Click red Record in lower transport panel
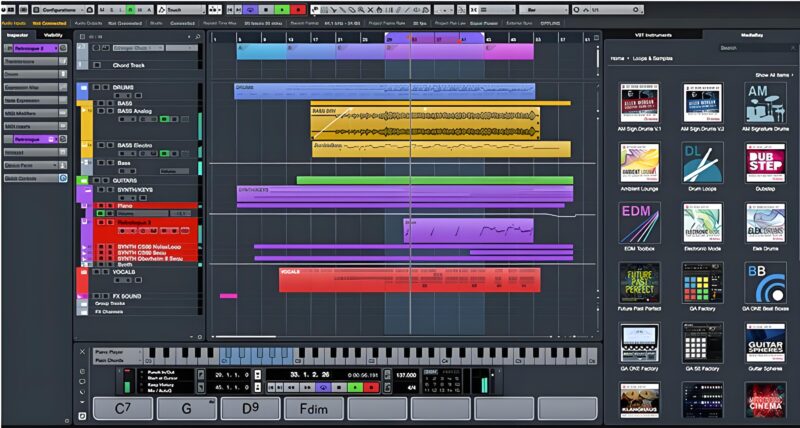Image resolution: width=800 pixels, height=428 pixels. (x=371, y=387)
